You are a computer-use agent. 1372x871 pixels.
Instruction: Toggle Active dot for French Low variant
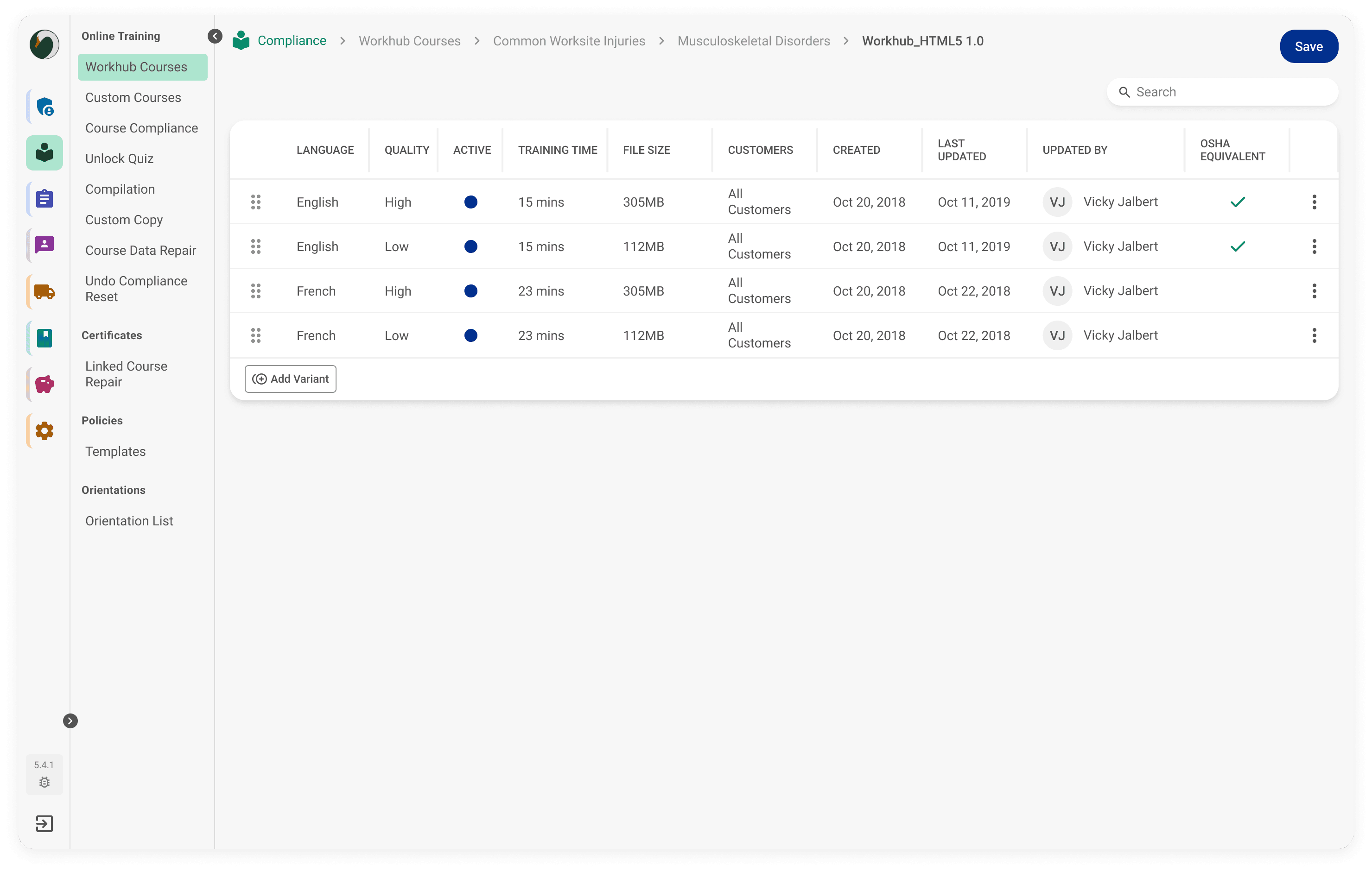coord(470,335)
